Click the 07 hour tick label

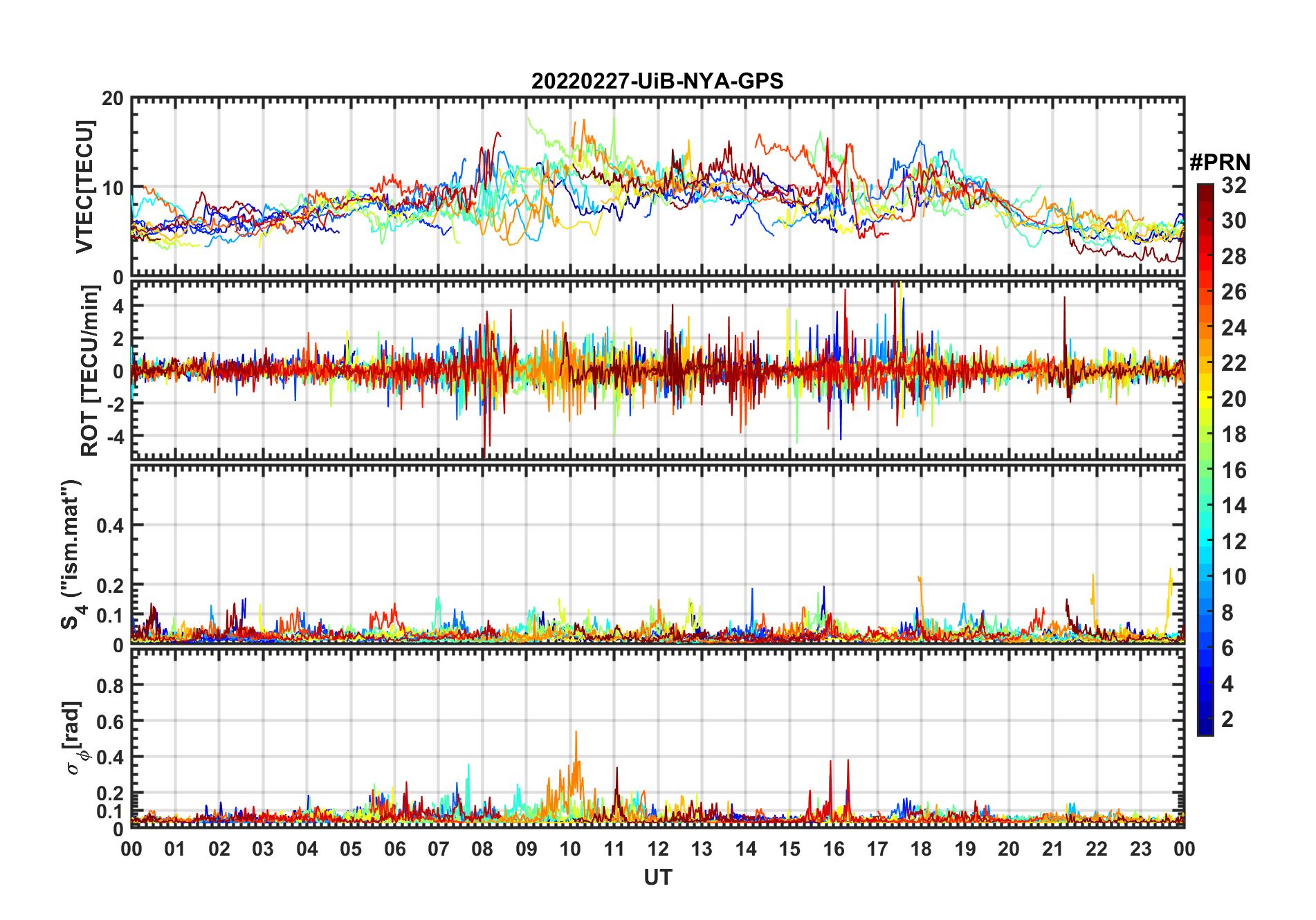point(439,849)
